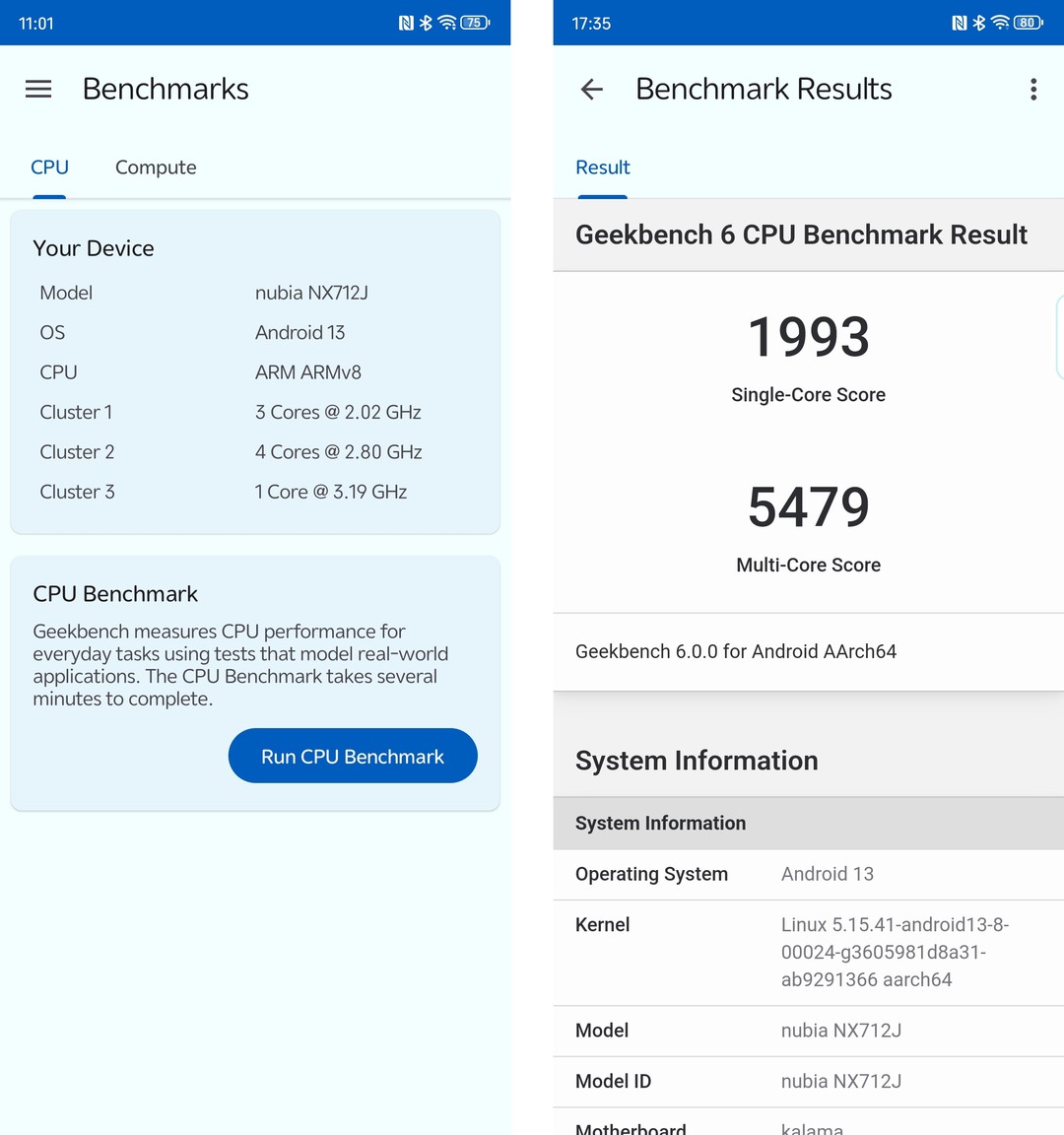This screenshot has width=1064, height=1135.
Task: Switch to the Compute tab
Action: click(156, 167)
